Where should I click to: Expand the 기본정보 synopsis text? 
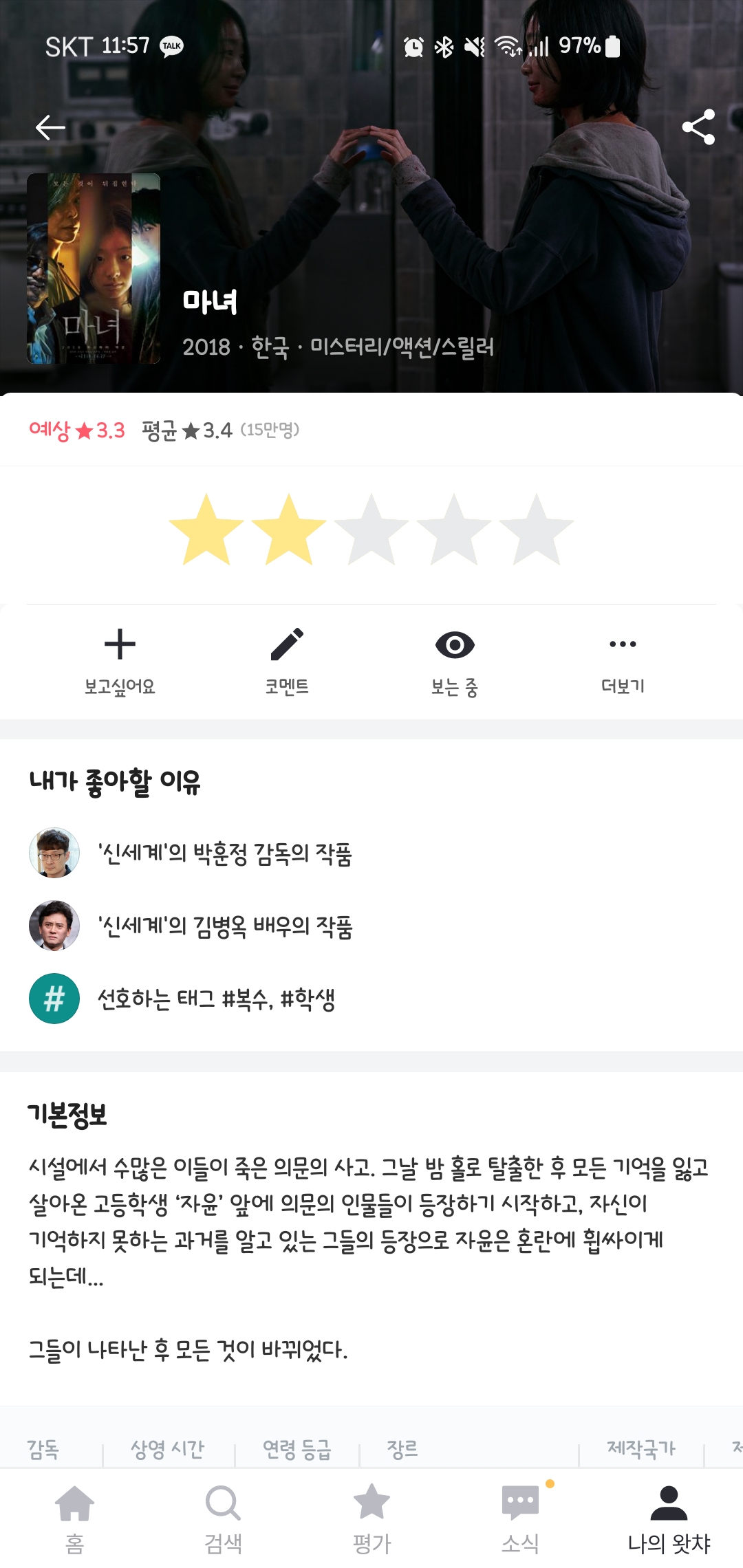[369, 1221]
